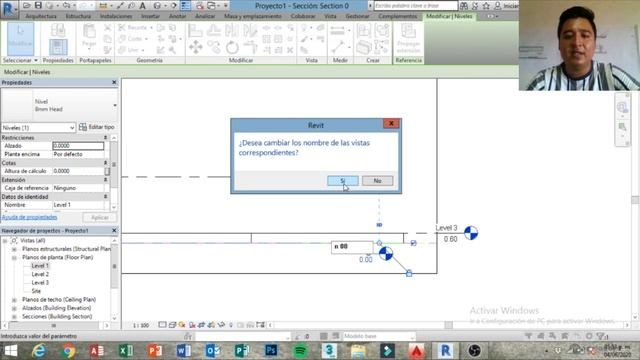
Task: Click the Recorte geometry tool
Action: [134, 27]
